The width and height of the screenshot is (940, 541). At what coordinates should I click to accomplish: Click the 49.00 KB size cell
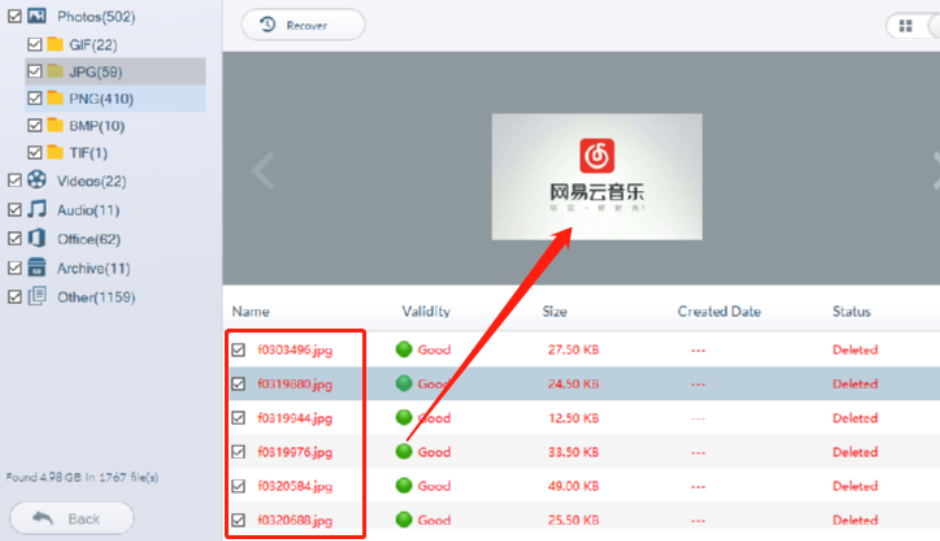[573, 486]
